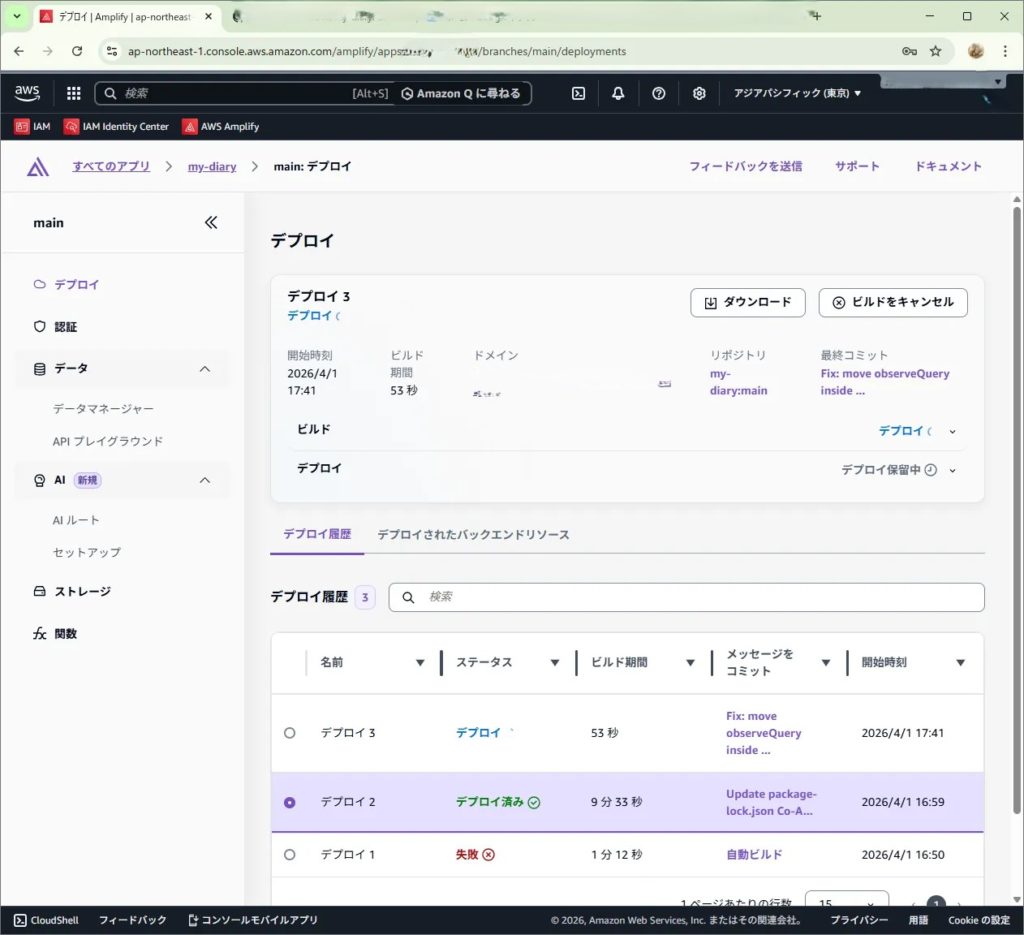Open the help question mark menu
The width and height of the screenshot is (1024, 935).
tap(658, 93)
